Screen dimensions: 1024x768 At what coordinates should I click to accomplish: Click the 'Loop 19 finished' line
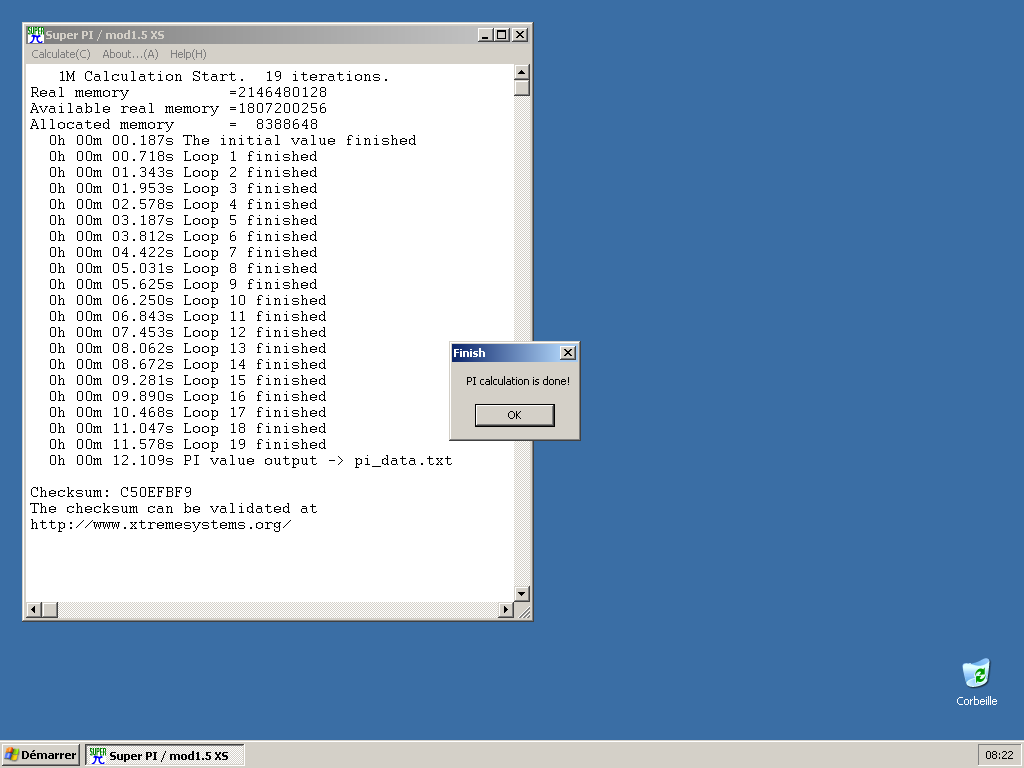(187, 445)
